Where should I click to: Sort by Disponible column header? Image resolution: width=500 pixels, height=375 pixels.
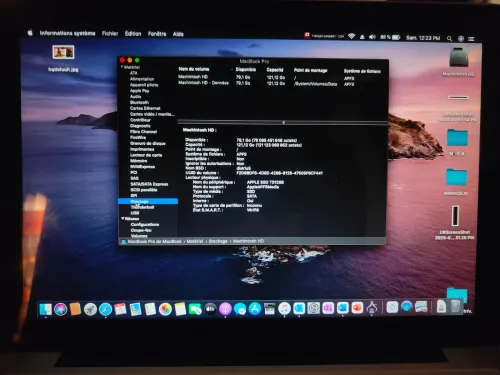[246, 69]
